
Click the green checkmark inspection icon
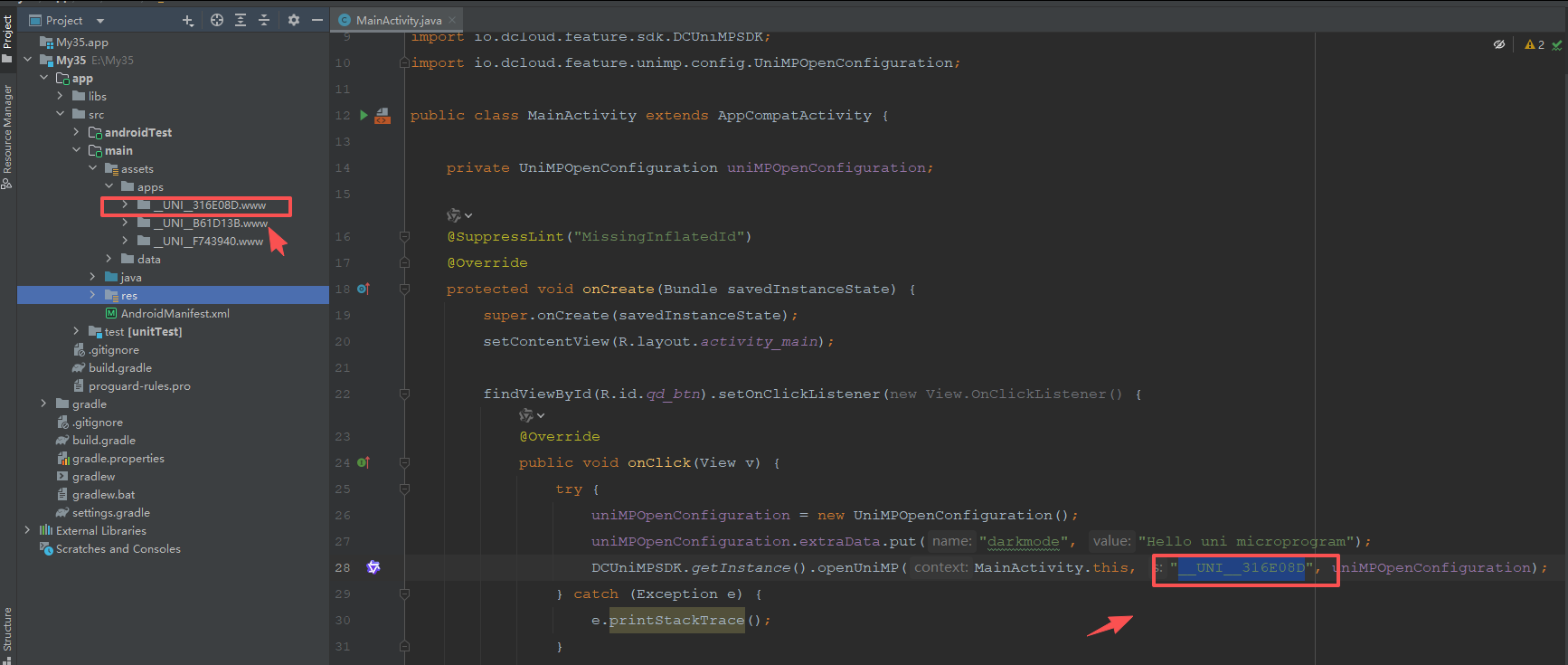1557,44
